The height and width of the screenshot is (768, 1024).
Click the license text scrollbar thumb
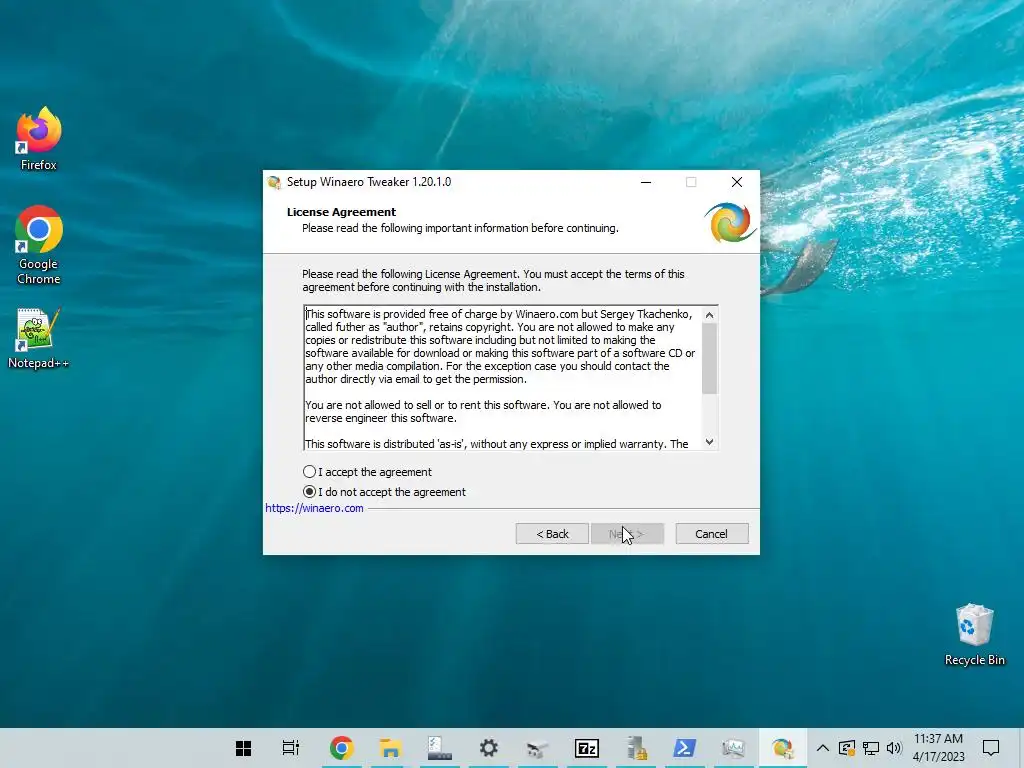(x=709, y=359)
